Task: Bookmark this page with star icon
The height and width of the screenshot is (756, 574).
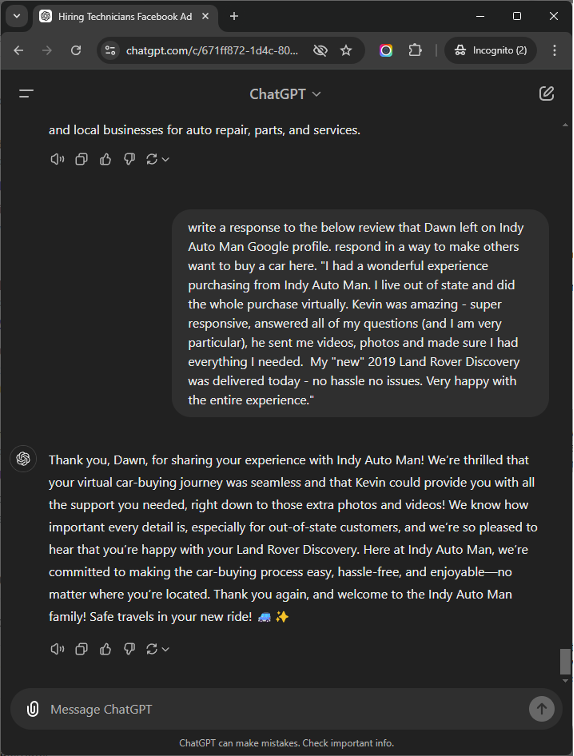Action: [346, 50]
